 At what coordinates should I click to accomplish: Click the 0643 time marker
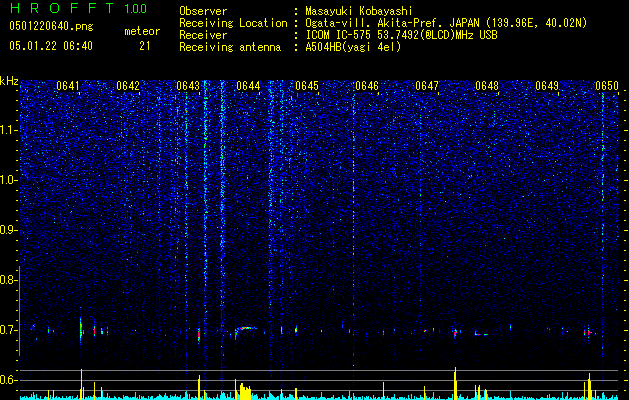(x=188, y=86)
